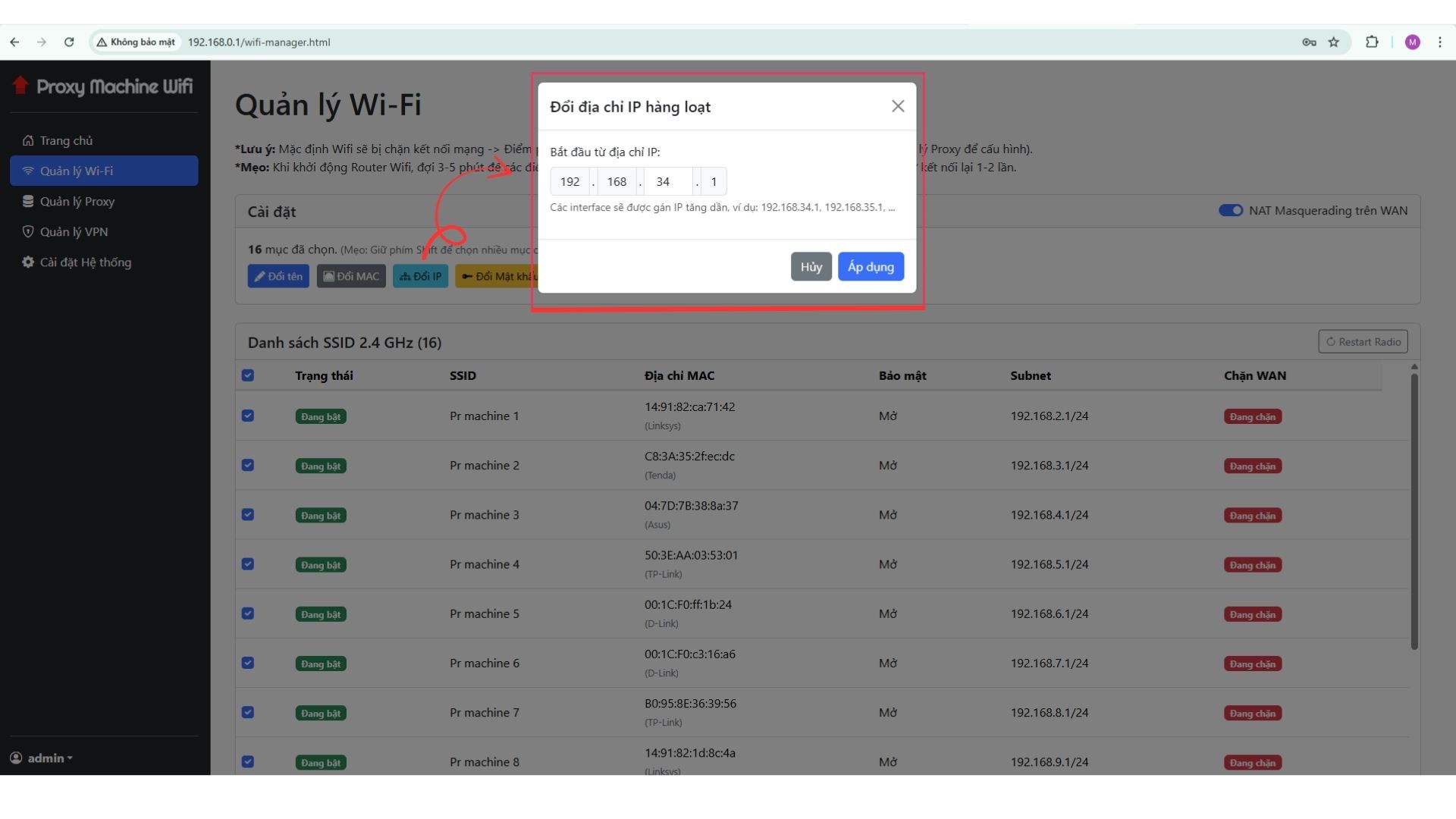Open Trang chủ in the sidebar
The height and width of the screenshot is (819, 1456).
(x=104, y=140)
